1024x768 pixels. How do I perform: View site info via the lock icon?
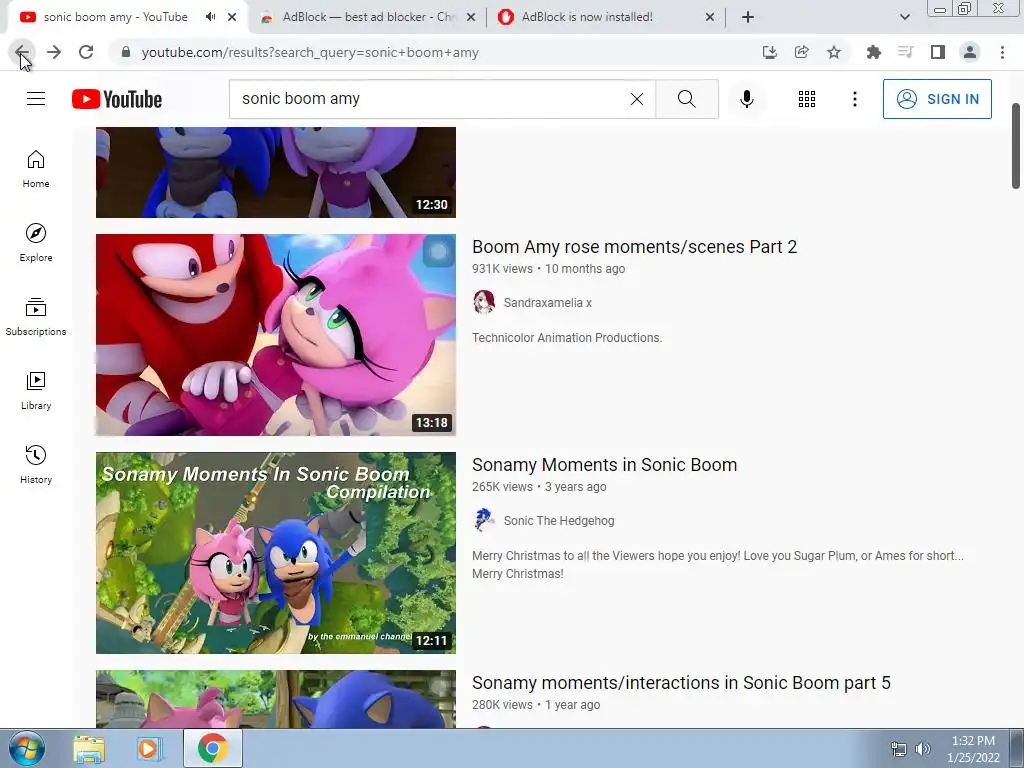point(126,52)
